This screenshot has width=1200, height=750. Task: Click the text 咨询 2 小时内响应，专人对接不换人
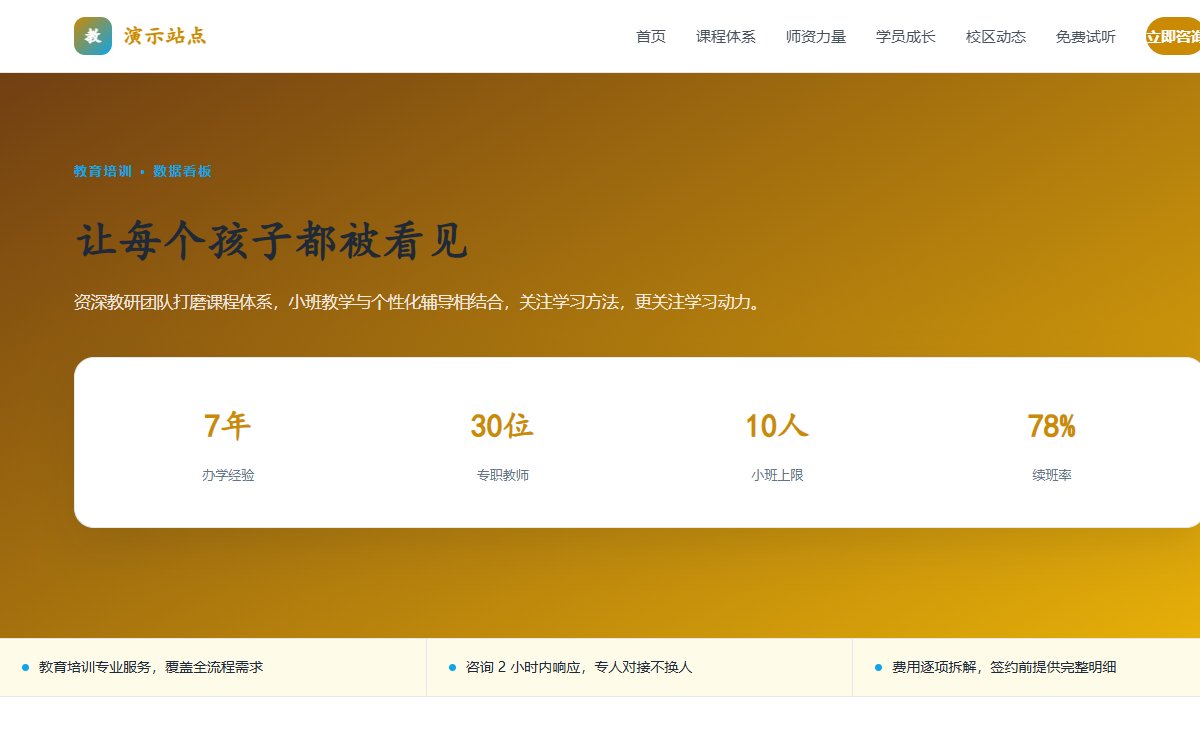tap(579, 667)
